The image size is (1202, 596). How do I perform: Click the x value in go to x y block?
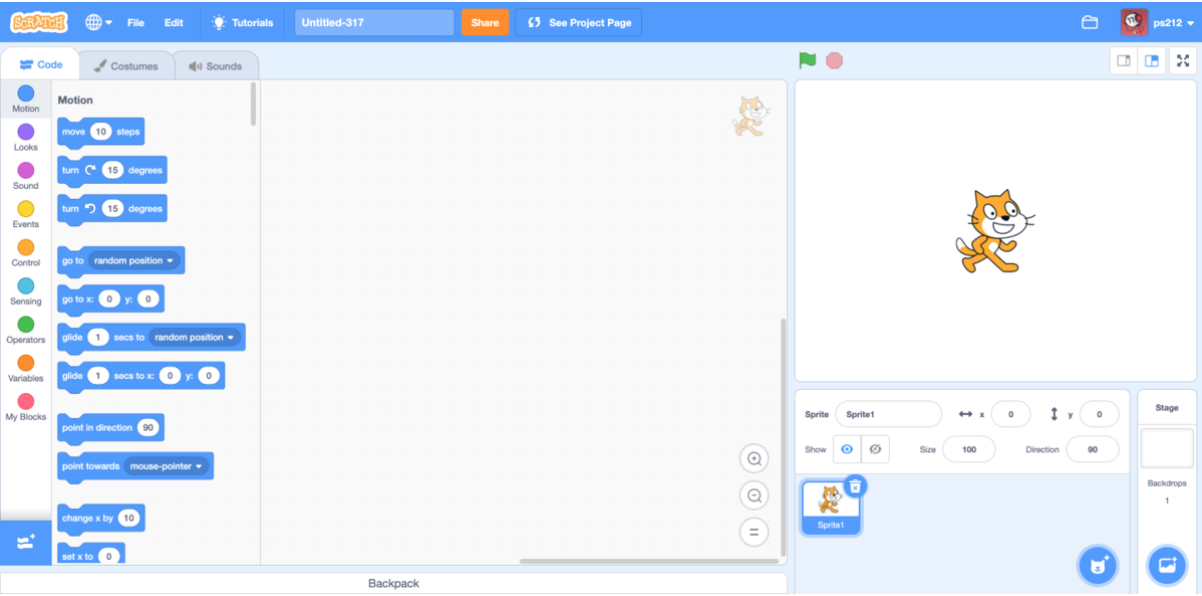point(109,299)
